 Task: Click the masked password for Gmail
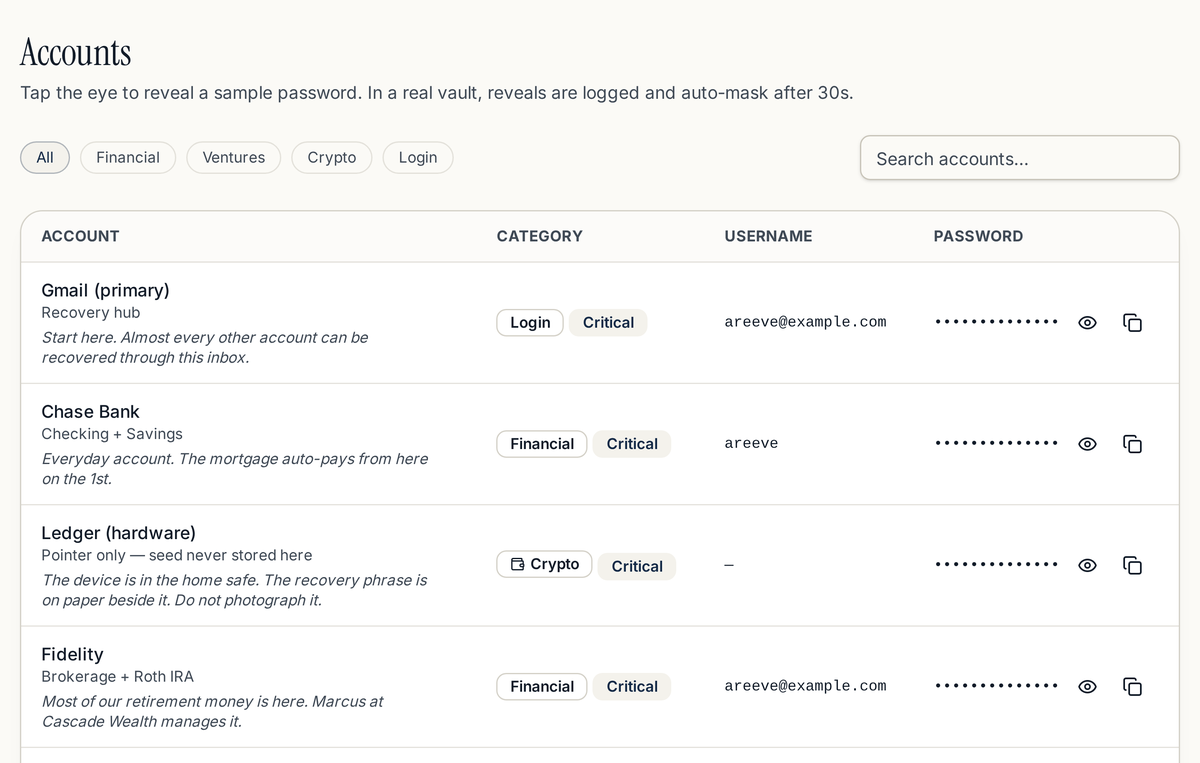[996, 322]
